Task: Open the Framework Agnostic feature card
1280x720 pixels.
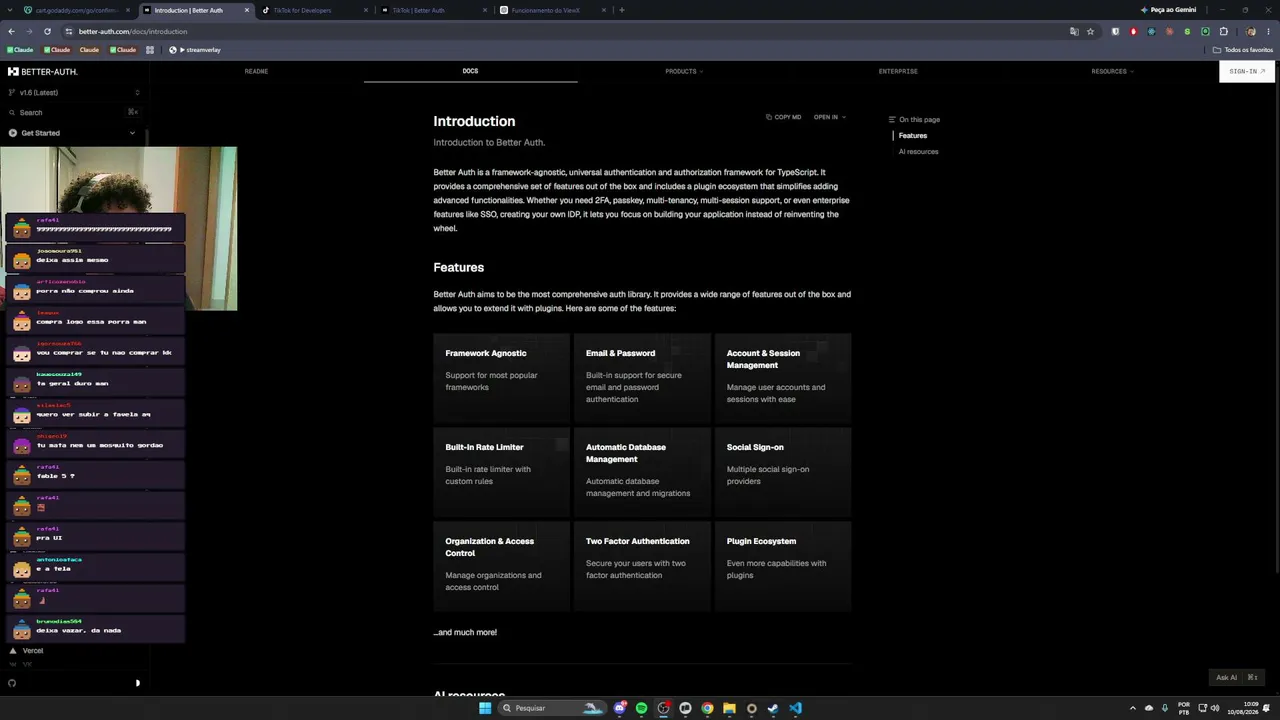Action: 501,378
